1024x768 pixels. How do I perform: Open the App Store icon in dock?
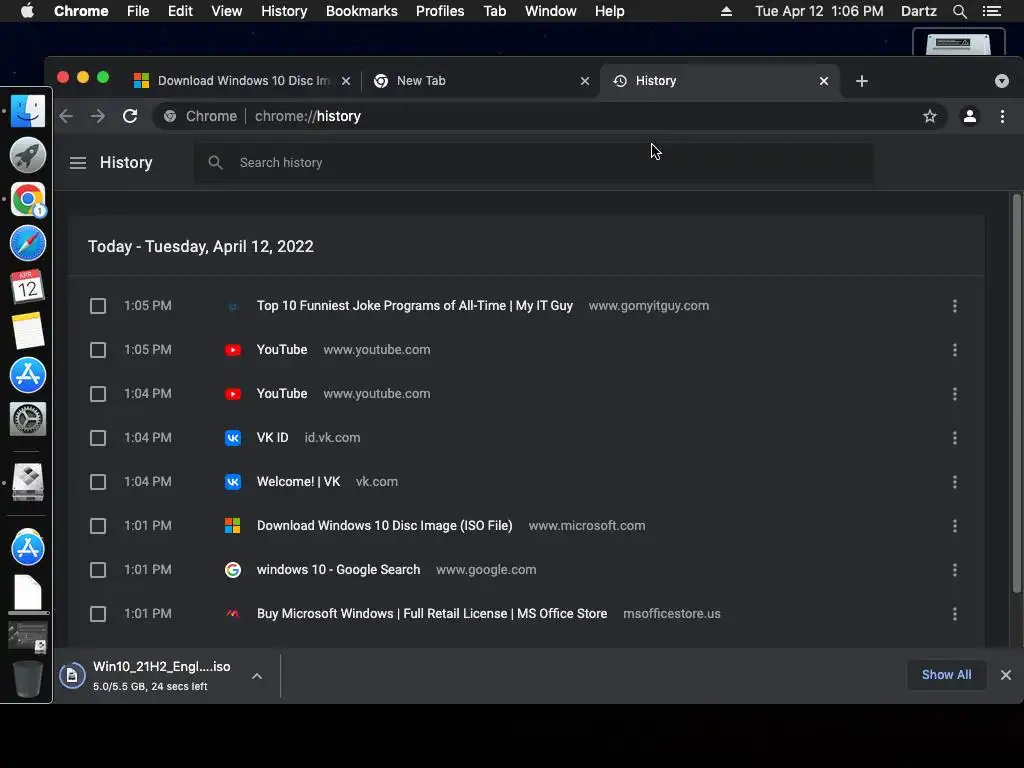(27, 375)
